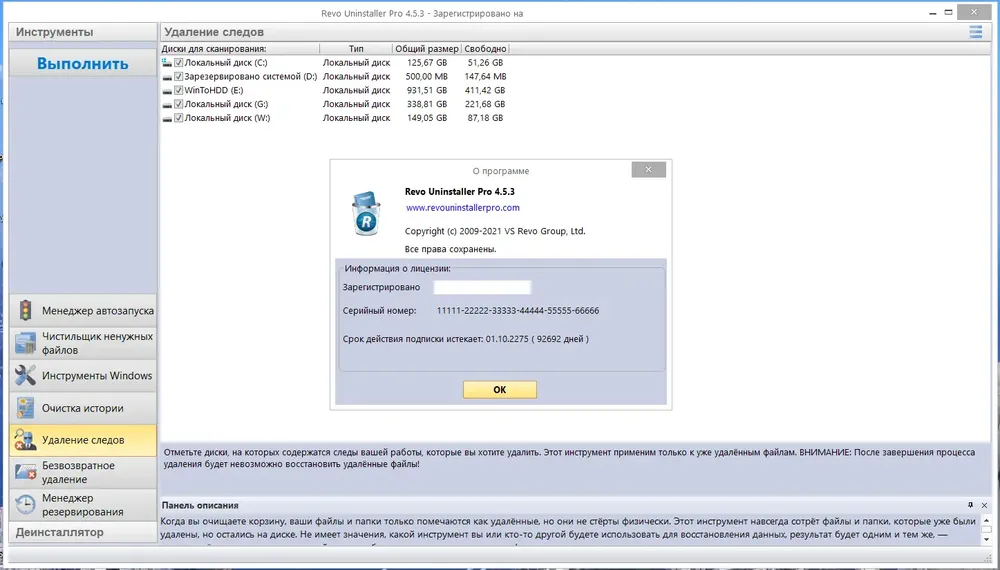Click the Copyright 2009-2021 VS Revo Group text
Viewport: 1000px width, 570px height.
[495, 231]
